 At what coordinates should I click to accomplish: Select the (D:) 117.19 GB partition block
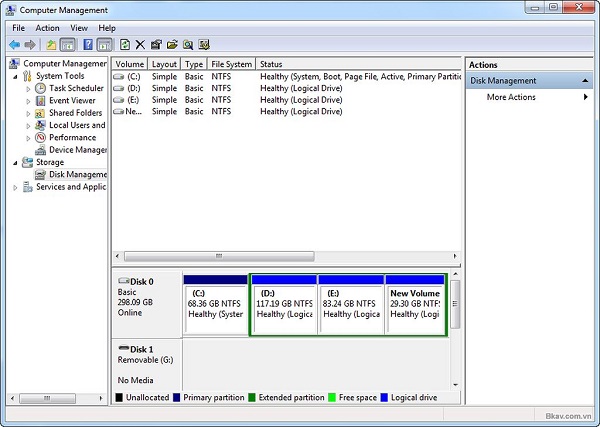pos(283,306)
